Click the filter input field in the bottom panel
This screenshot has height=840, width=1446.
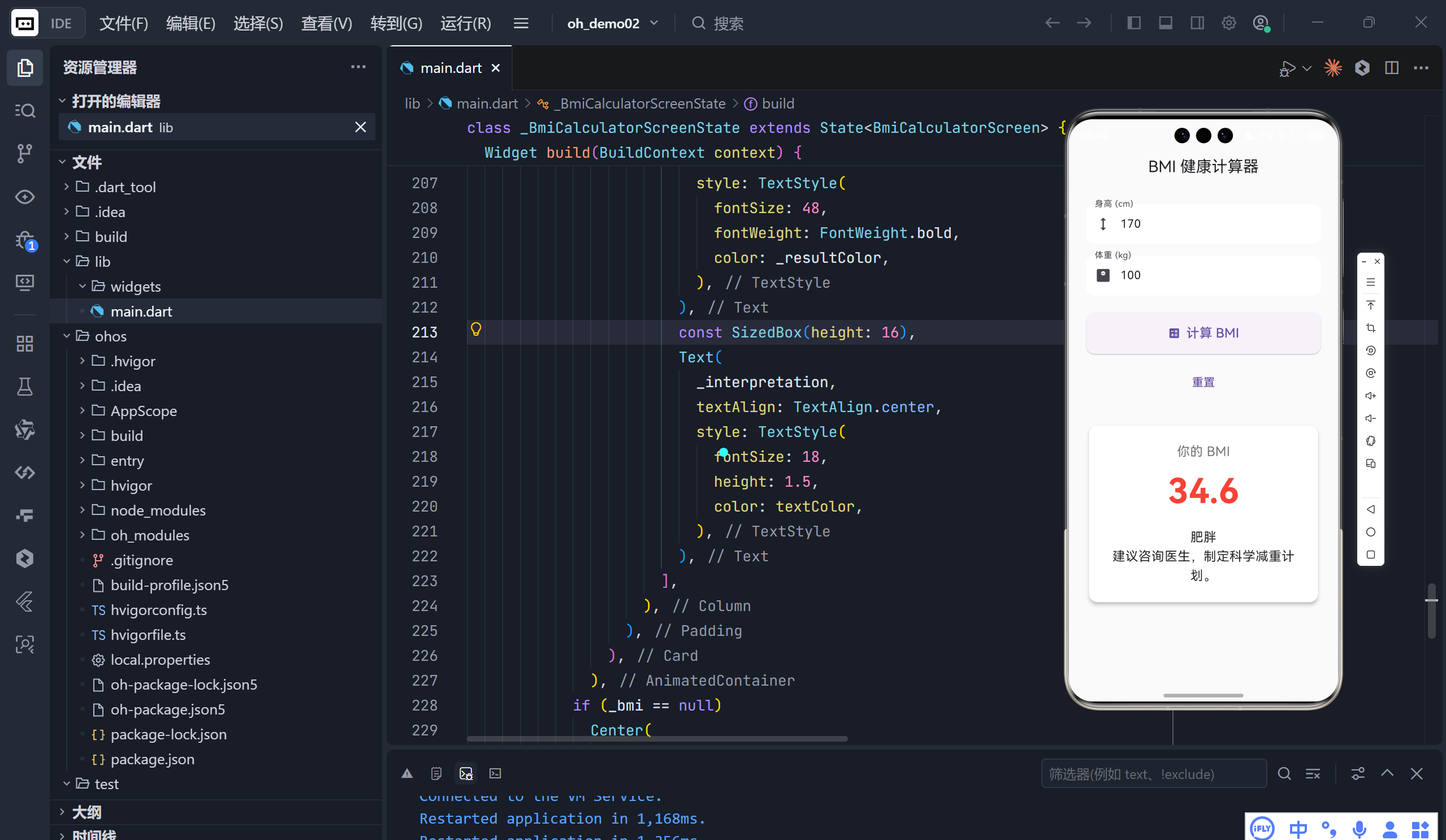(1153, 773)
